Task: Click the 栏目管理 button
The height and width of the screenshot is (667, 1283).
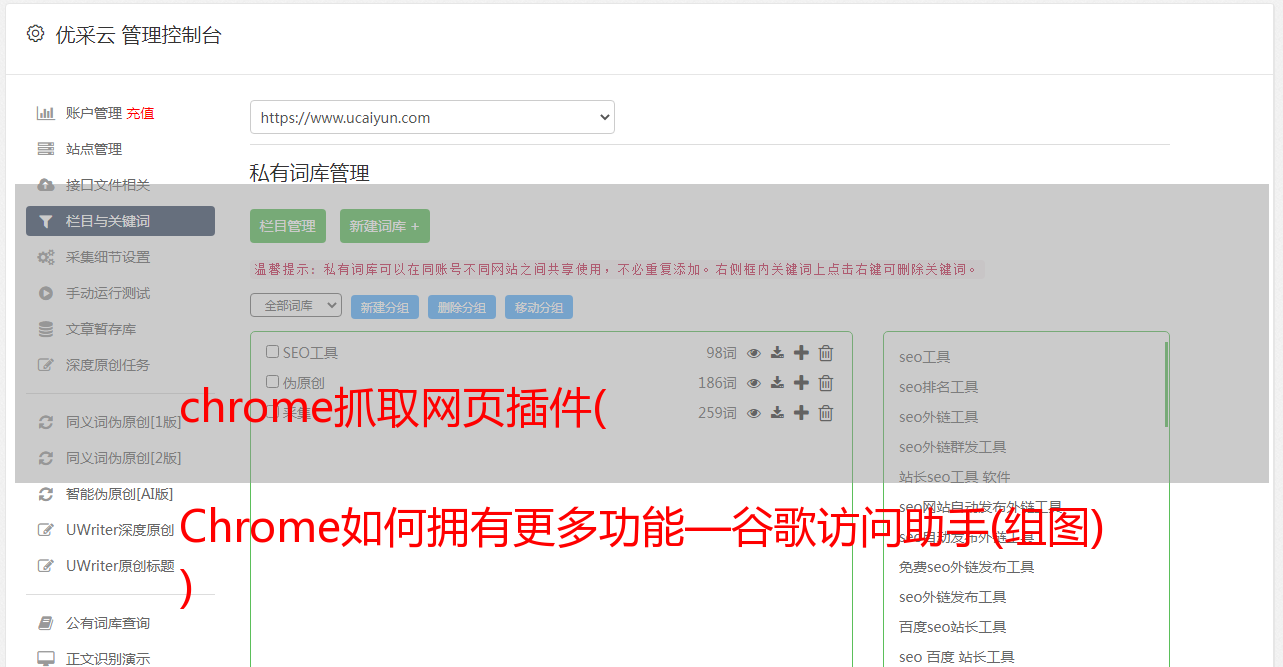Action: (288, 226)
